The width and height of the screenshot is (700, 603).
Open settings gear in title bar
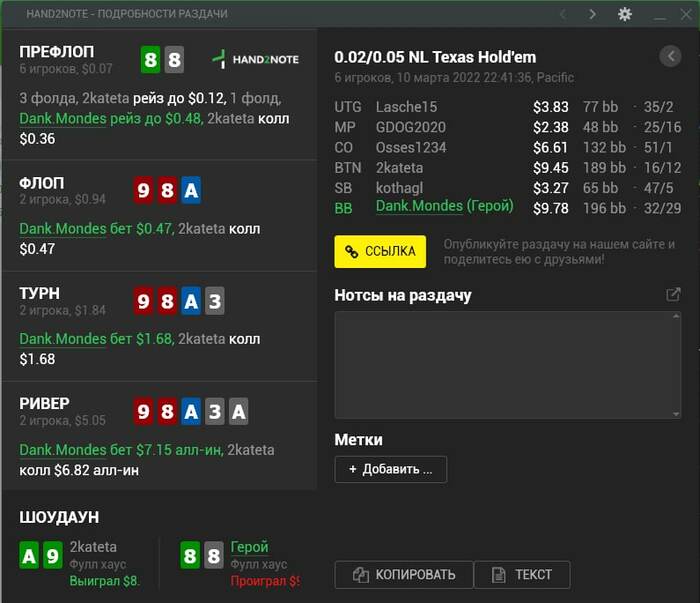click(625, 14)
